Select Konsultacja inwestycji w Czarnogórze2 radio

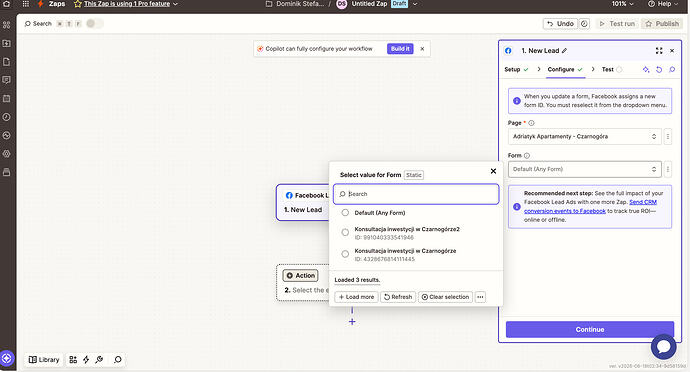[345, 232]
